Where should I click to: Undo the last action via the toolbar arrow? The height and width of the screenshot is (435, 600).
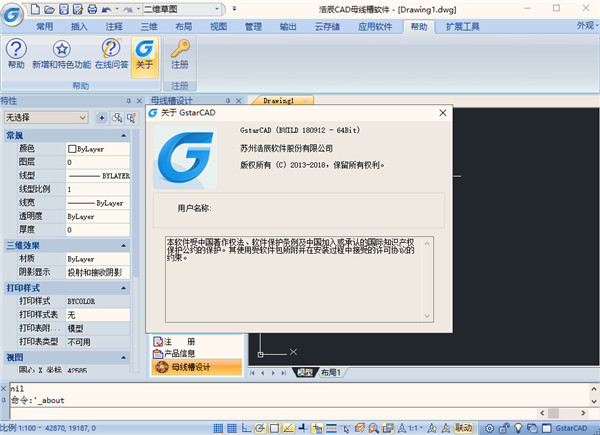pyautogui.click(x=106, y=10)
